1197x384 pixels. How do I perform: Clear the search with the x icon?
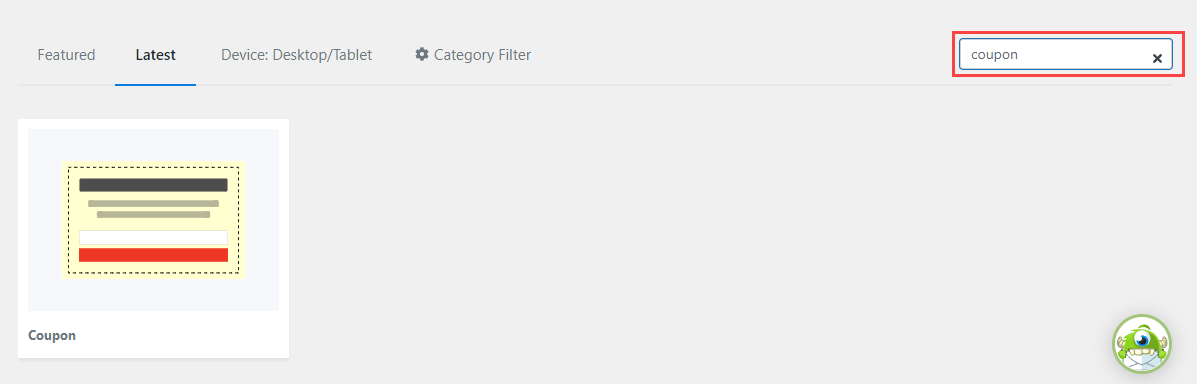(x=1157, y=58)
